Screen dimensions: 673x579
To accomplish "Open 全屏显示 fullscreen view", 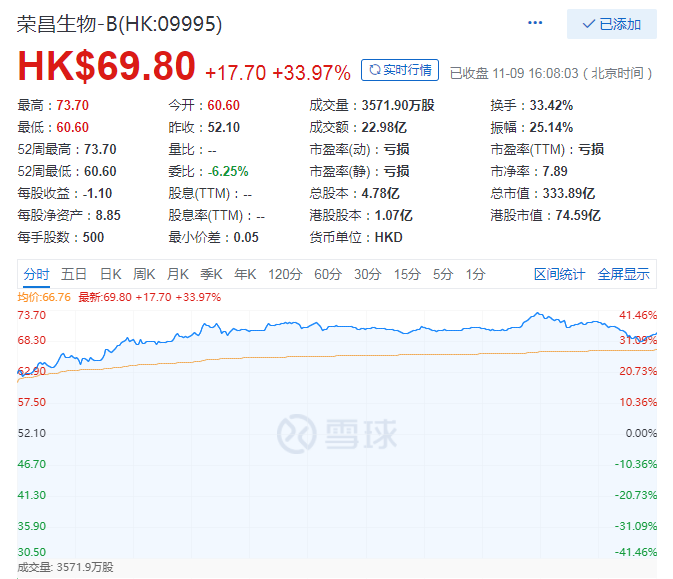I will click(624, 274).
